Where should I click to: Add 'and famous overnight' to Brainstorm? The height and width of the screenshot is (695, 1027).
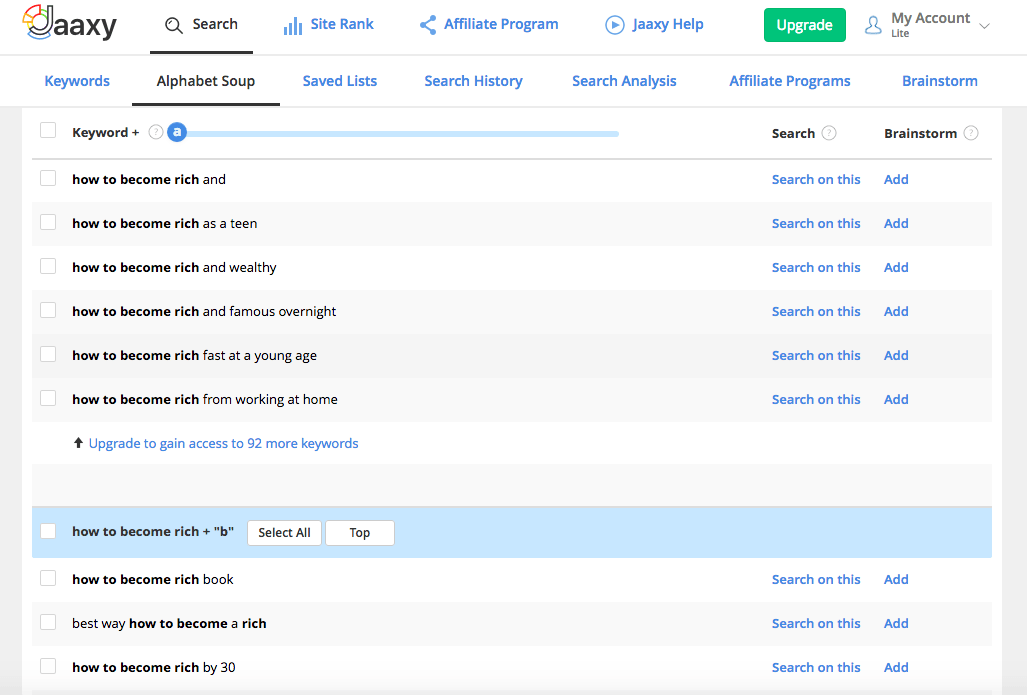coord(896,311)
